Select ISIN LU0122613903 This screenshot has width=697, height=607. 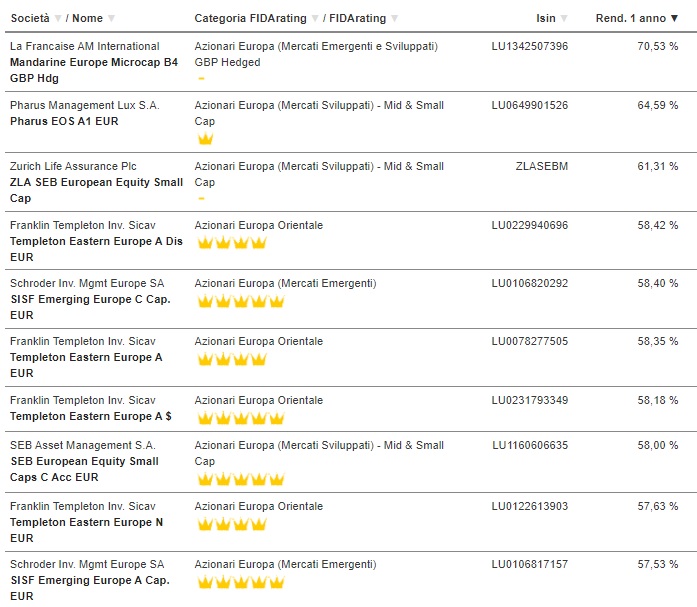(x=530, y=506)
